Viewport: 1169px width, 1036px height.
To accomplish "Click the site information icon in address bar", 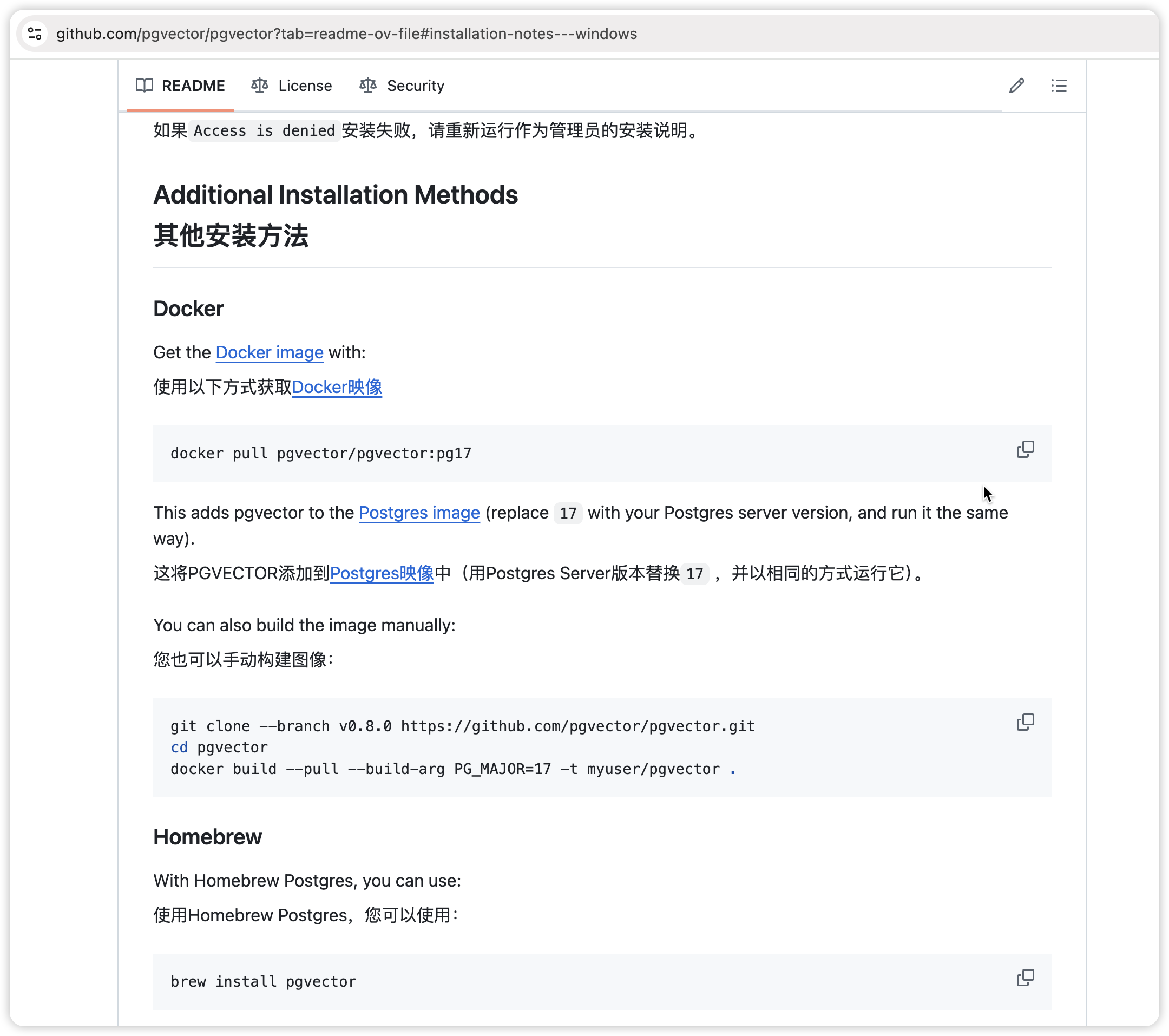I will 35,34.
